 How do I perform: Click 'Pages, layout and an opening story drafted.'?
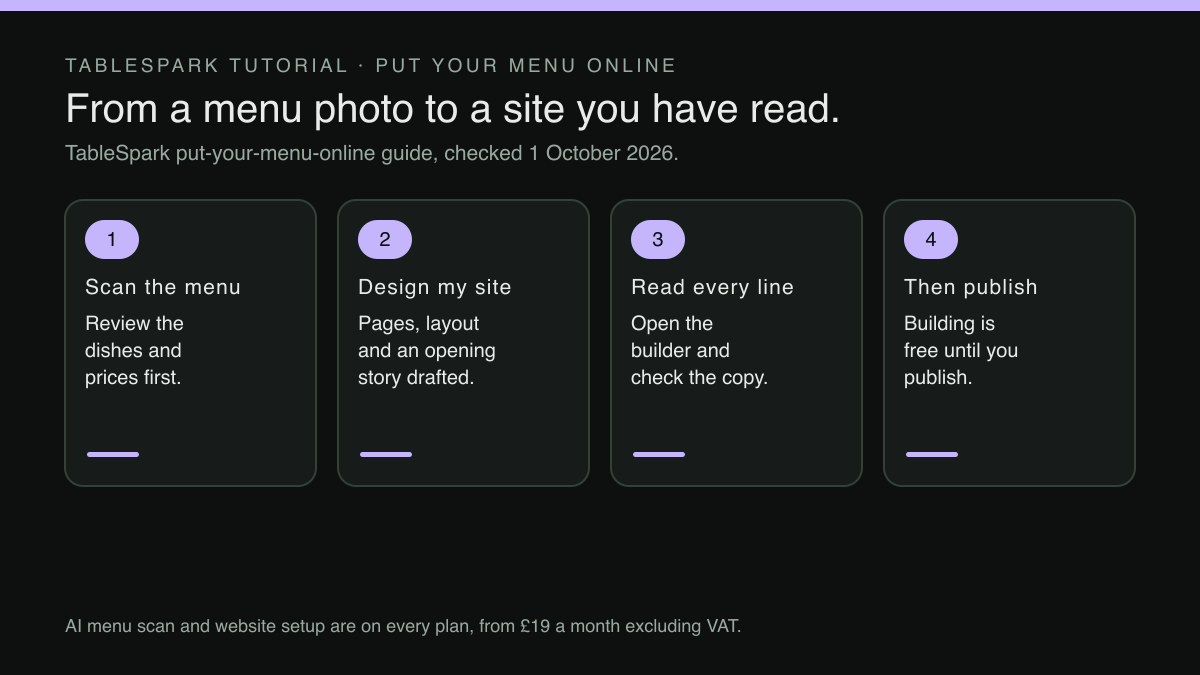coord(427,351)
